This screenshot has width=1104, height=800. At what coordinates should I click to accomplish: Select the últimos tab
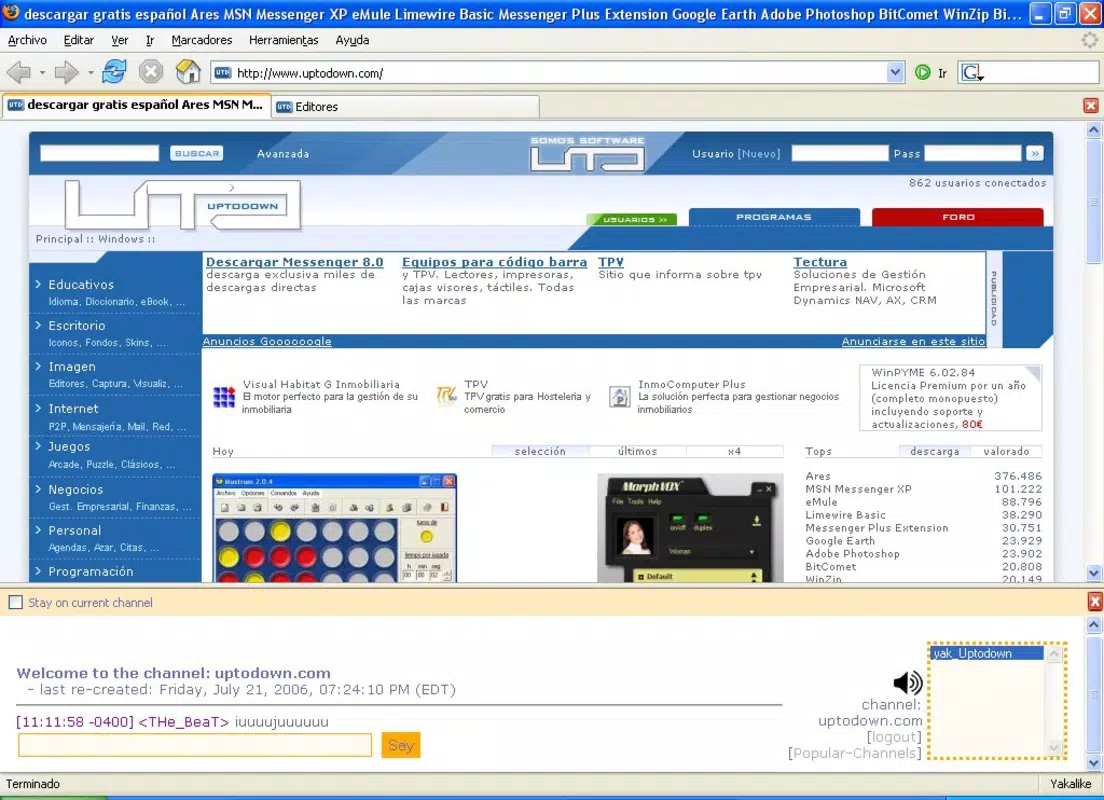point(637,451)
